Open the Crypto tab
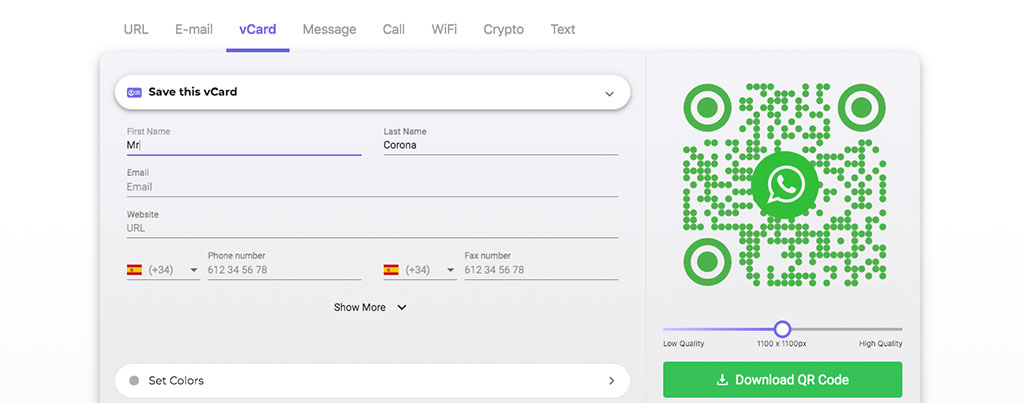This screenshot has width=1024, height=403. 504,29
